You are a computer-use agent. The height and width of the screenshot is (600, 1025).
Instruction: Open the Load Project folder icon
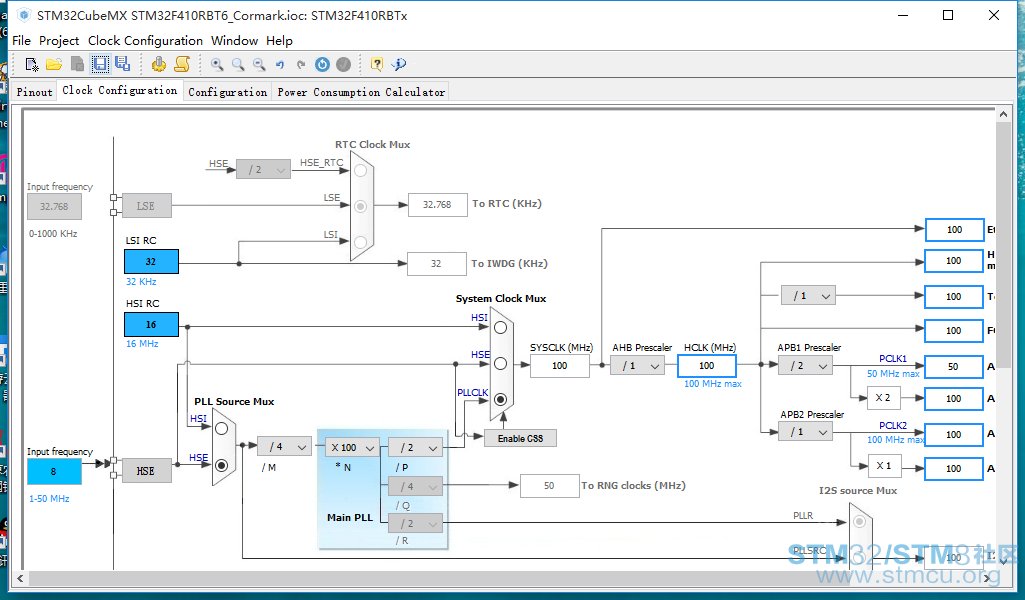pos(54,64)
